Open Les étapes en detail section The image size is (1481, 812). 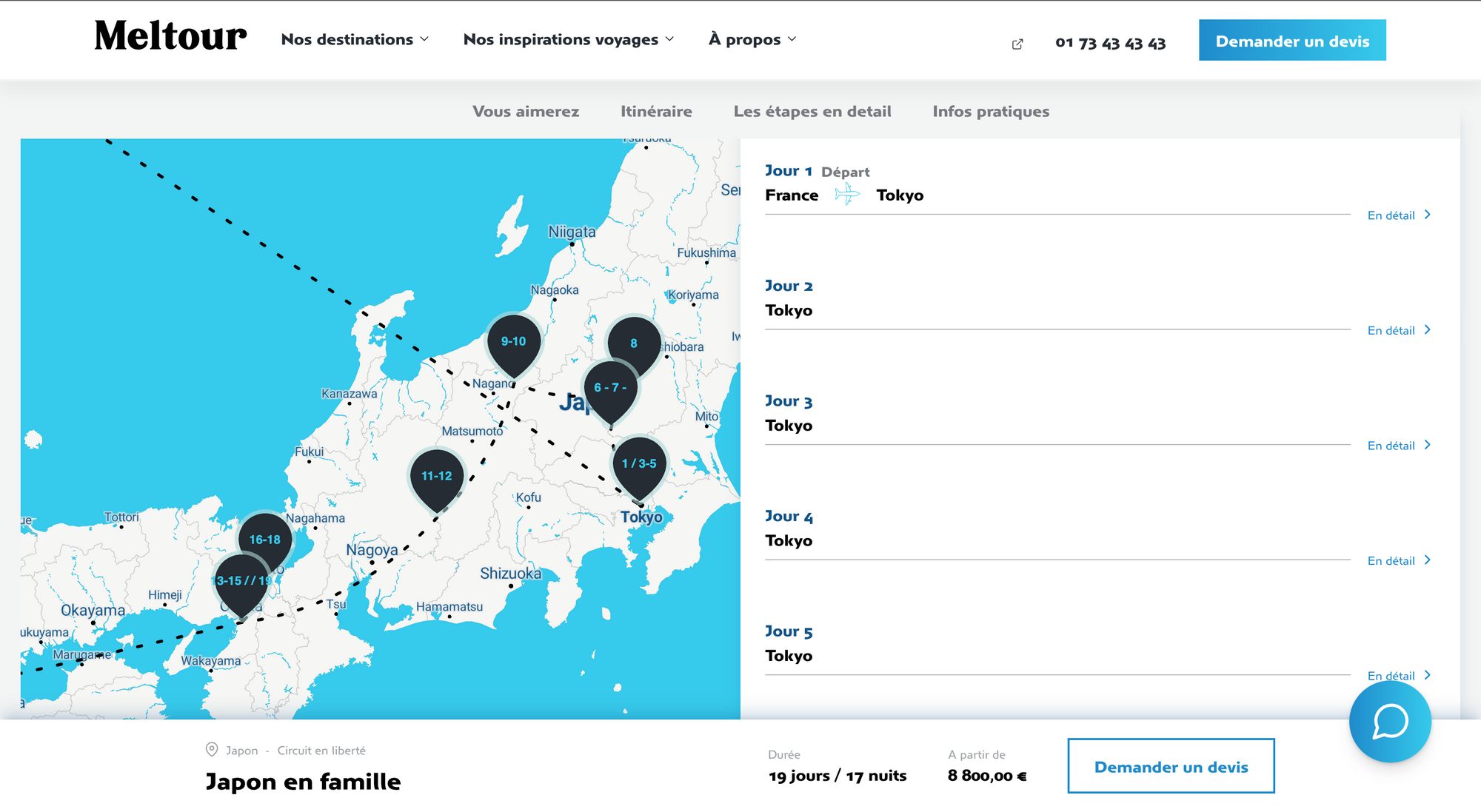pos(812,111)
